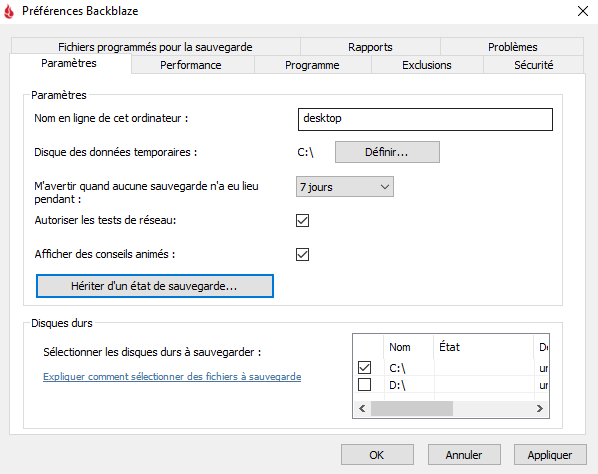Open the Exclusions tab
This screenshot has width=598, height=474.
[427, 65]
